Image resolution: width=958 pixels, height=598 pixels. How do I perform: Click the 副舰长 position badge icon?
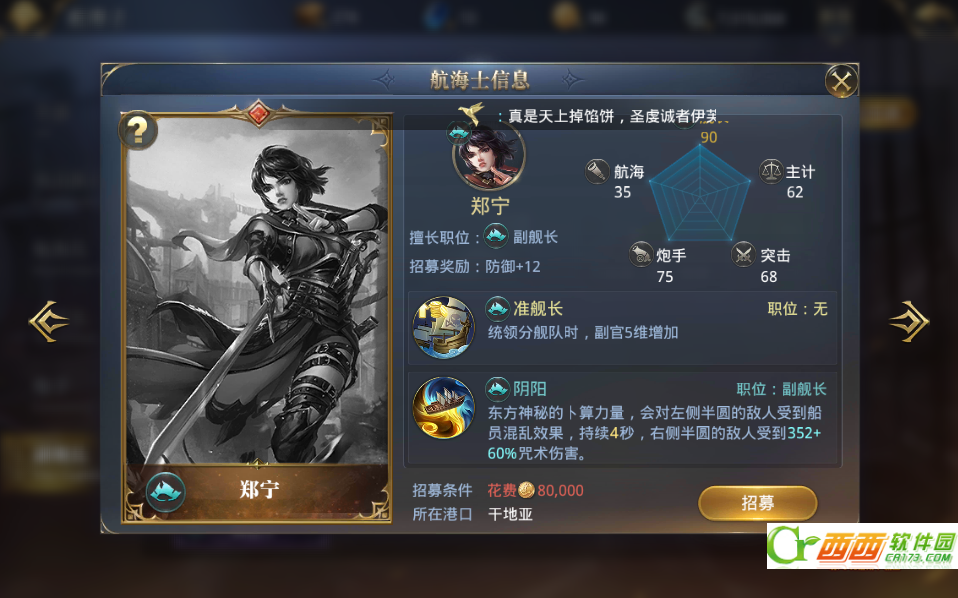pos(496,236)
